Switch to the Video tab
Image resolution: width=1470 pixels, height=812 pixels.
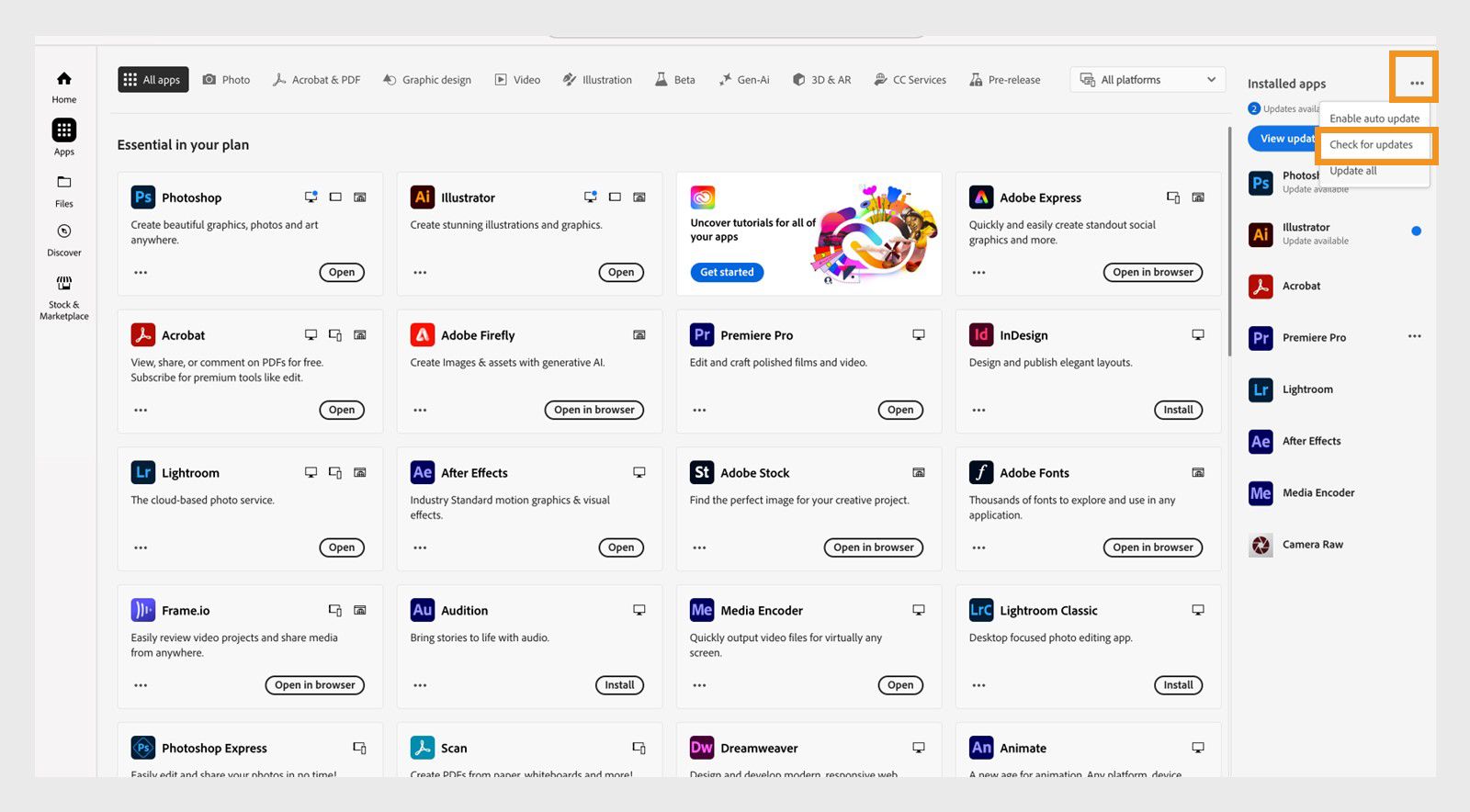pos(517,80)
